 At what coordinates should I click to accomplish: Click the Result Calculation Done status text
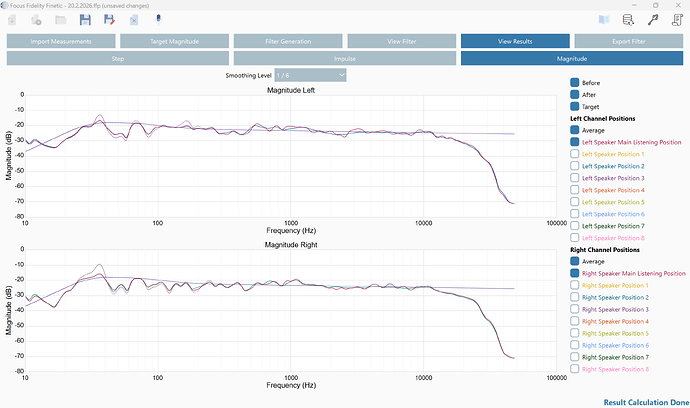(646, 402)
